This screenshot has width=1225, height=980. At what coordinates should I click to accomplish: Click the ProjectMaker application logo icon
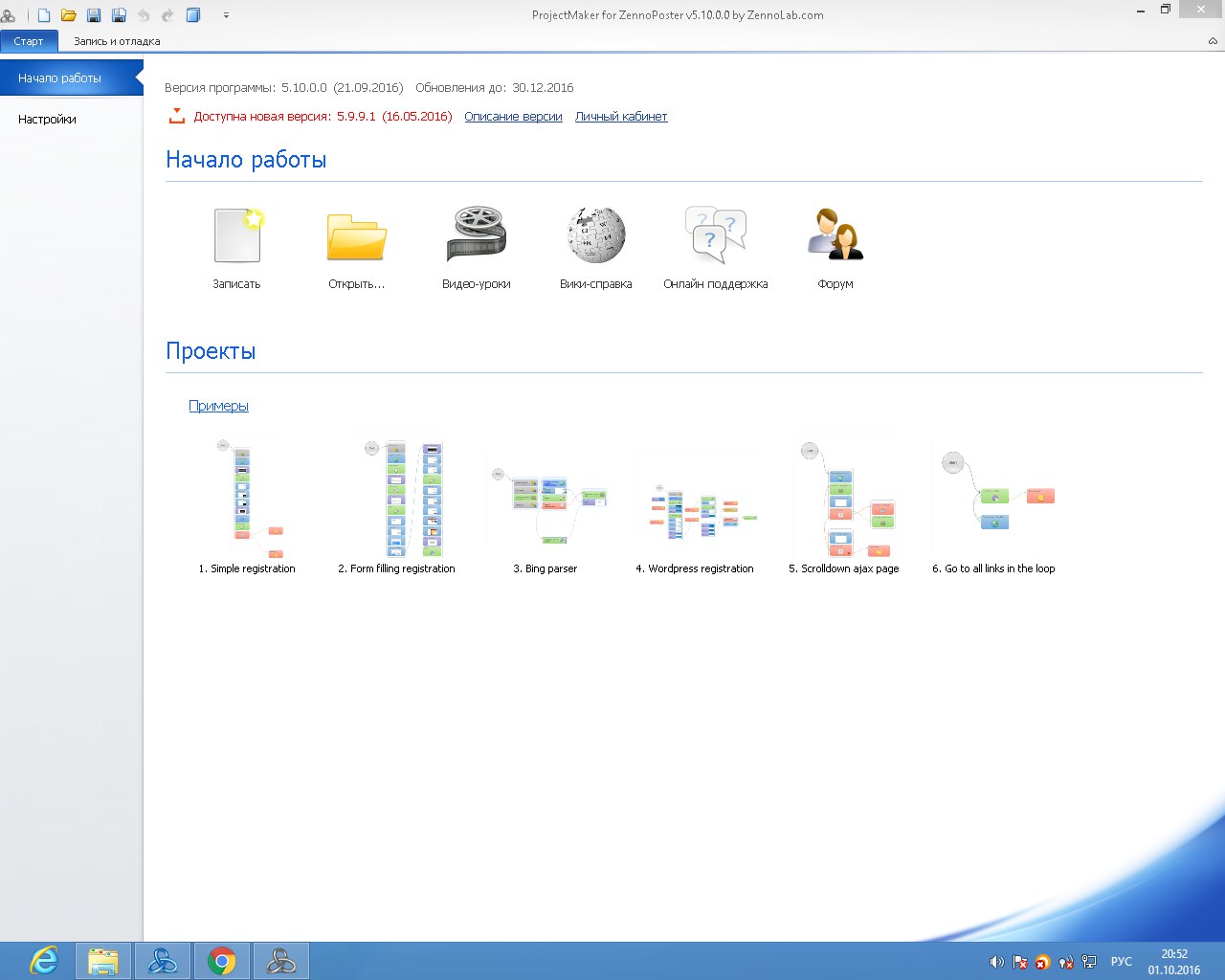pyautogui.click(x=8, y=15)
